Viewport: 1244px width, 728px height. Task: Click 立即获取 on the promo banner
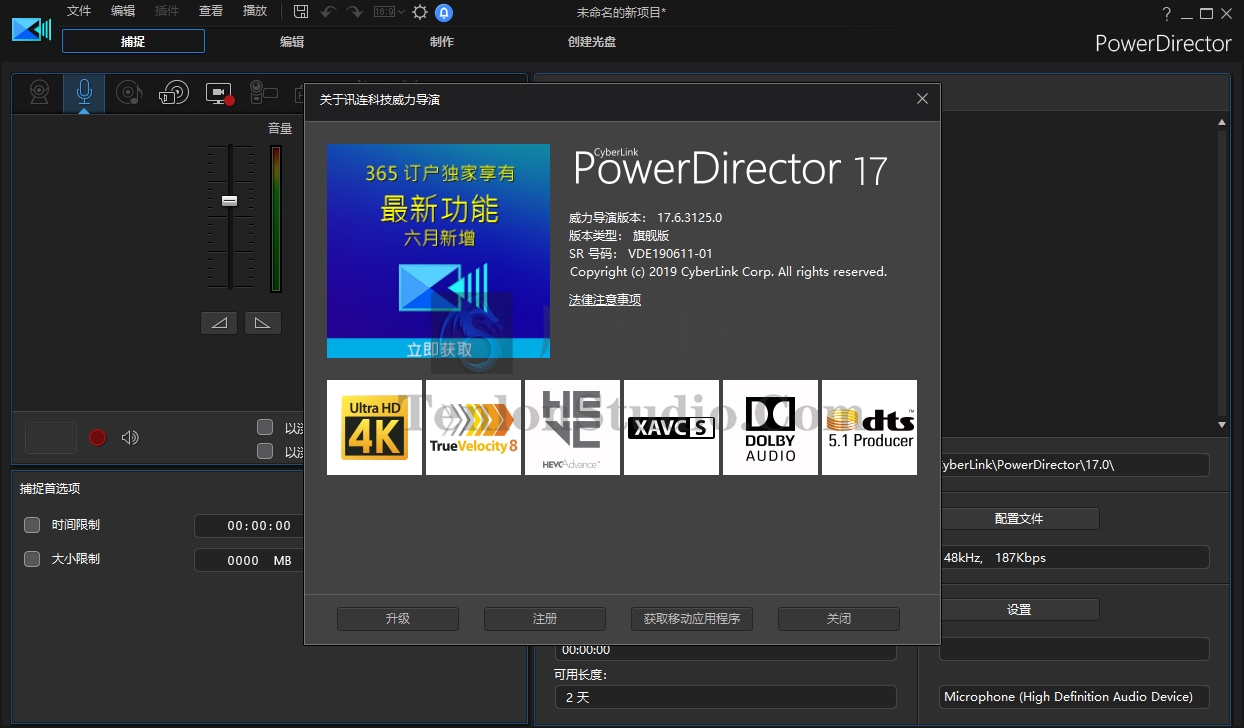440,349
